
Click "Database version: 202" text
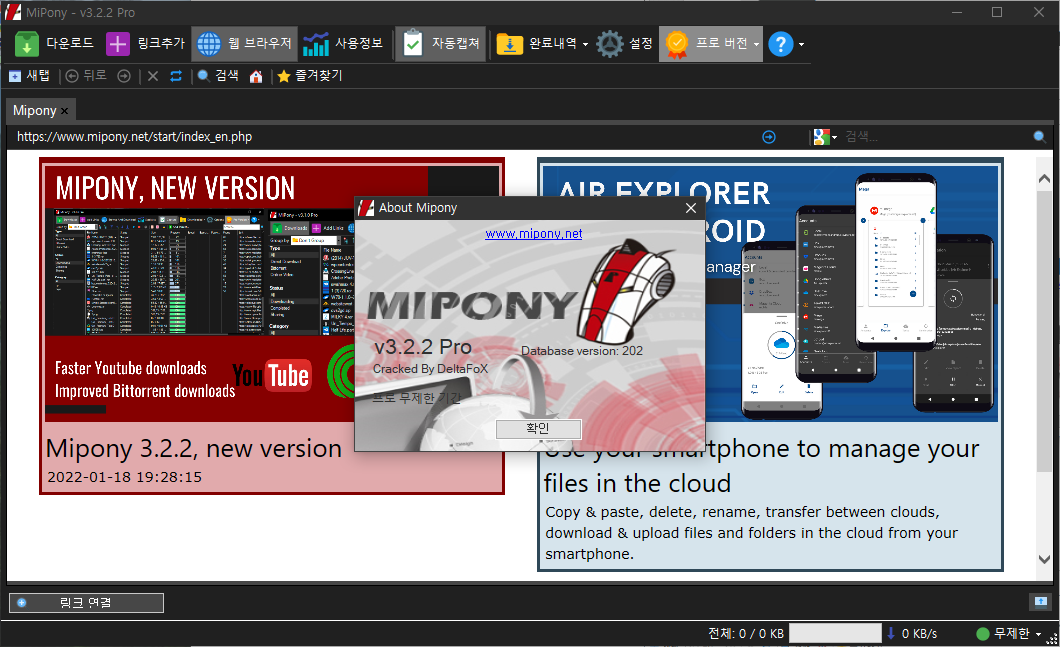click(581, 351)
